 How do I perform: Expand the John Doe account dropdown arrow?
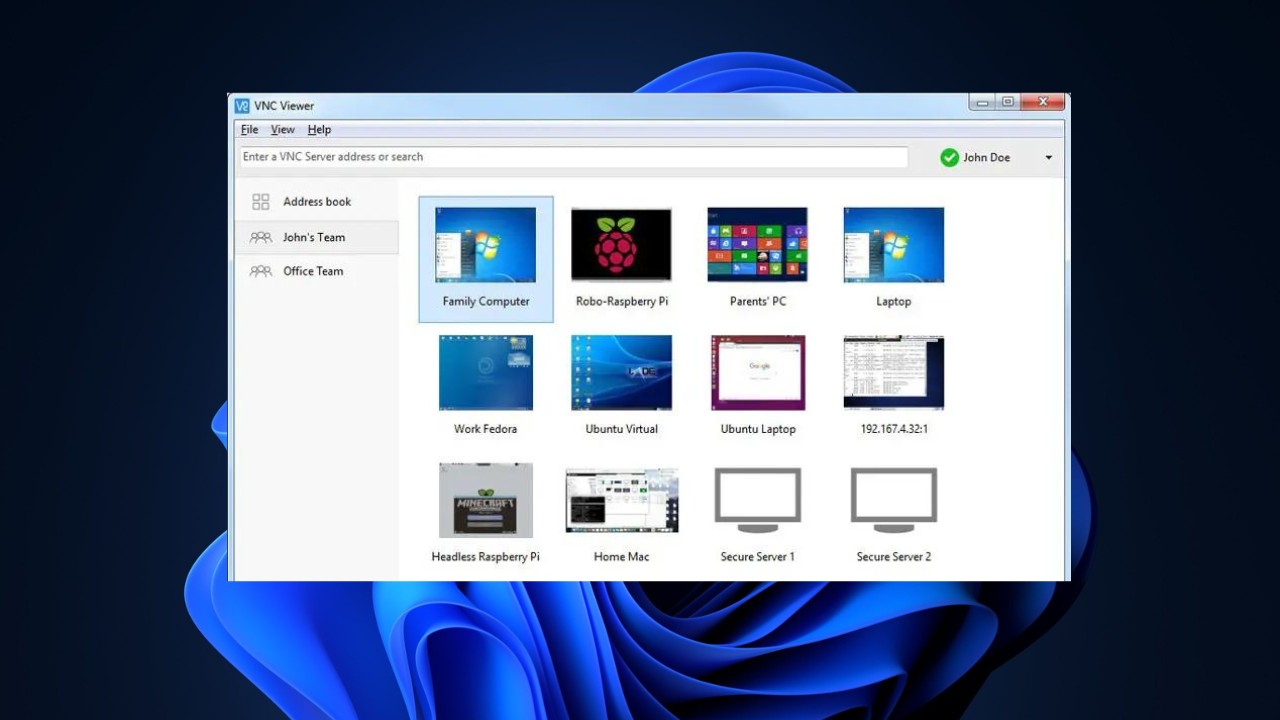[1048, 158]
